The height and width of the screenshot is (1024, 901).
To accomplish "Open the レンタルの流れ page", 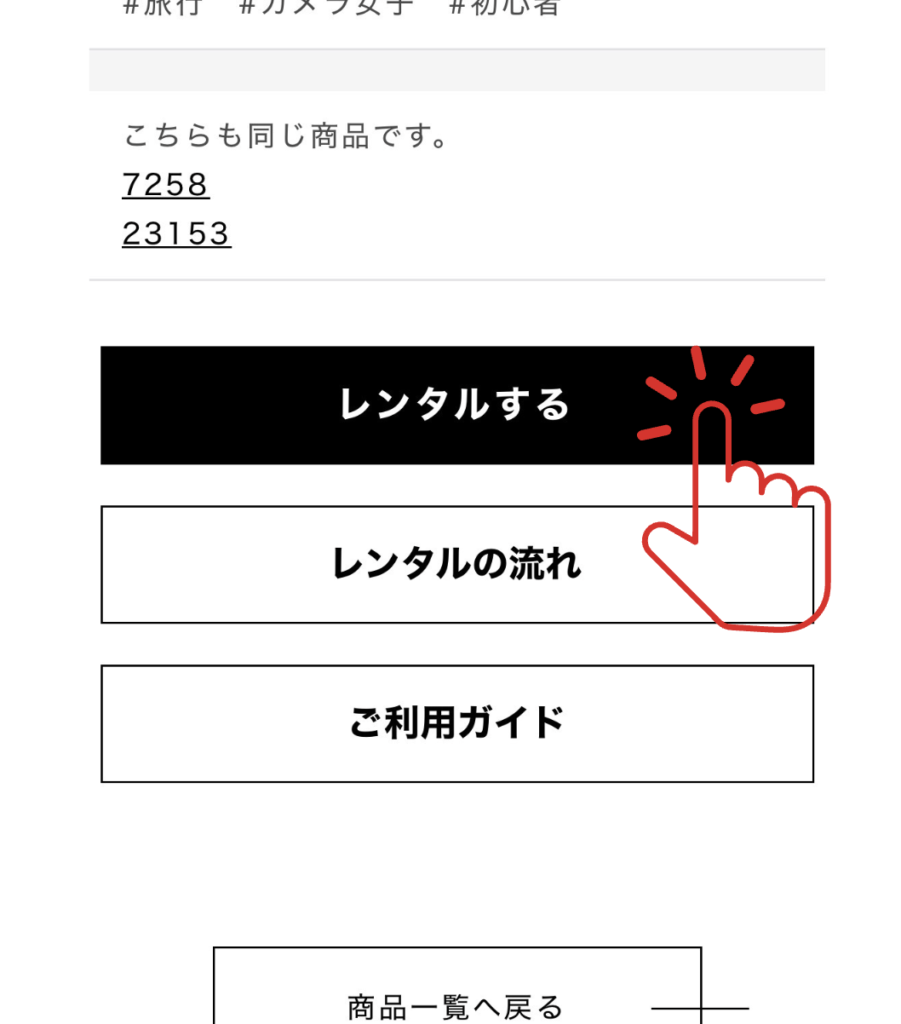I will point(457,565).
